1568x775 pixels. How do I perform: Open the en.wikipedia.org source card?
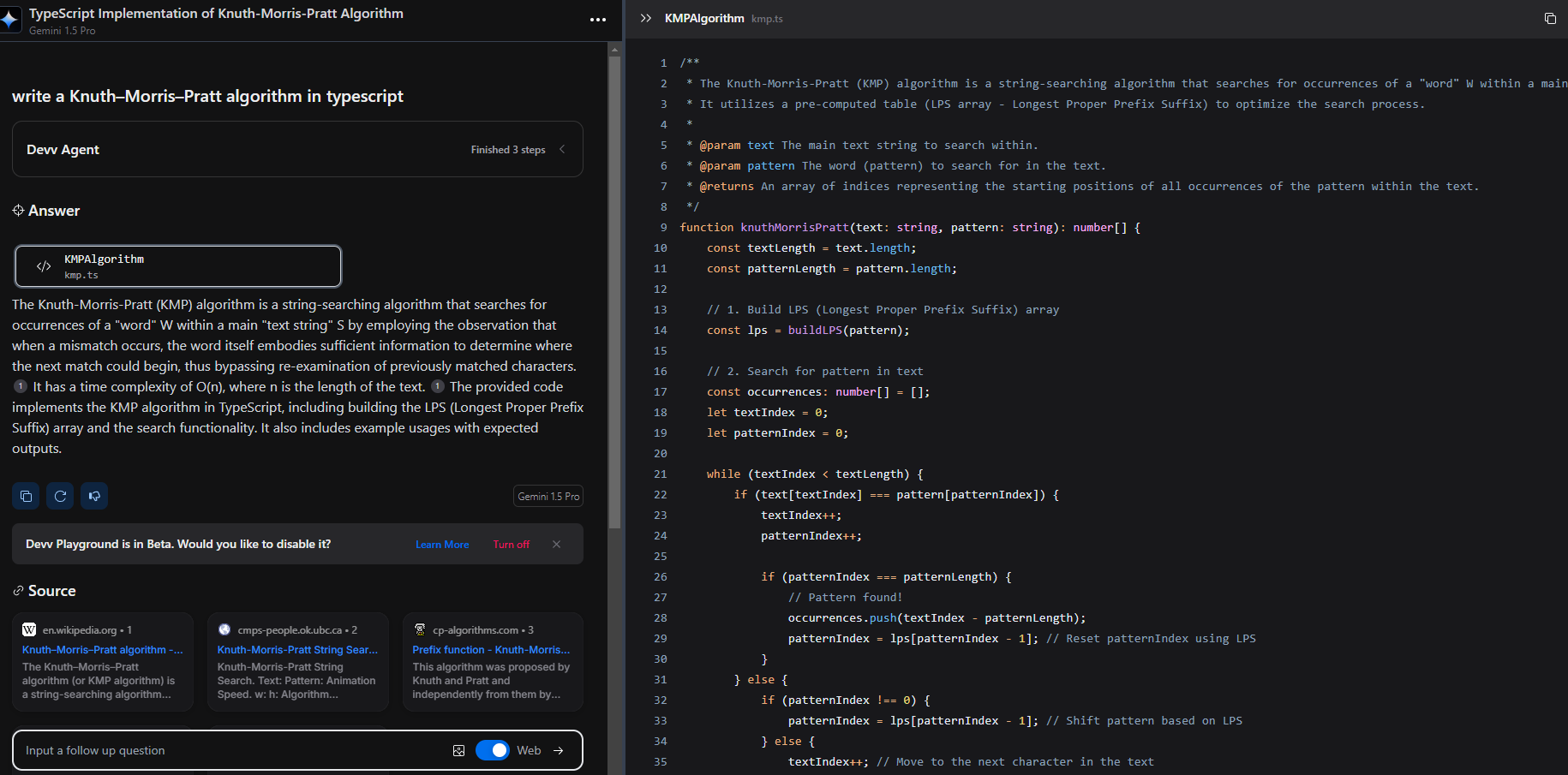tap(103, 661)
